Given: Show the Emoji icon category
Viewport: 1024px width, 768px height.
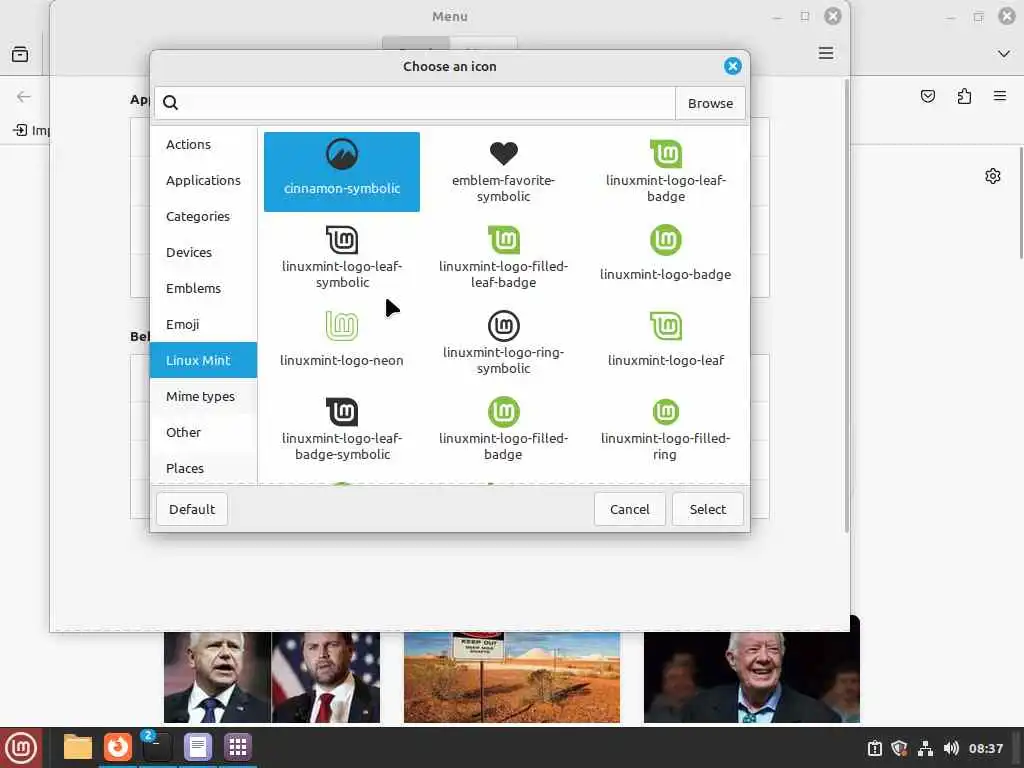Looking at the screenshot, I should (x=203, y=324).
